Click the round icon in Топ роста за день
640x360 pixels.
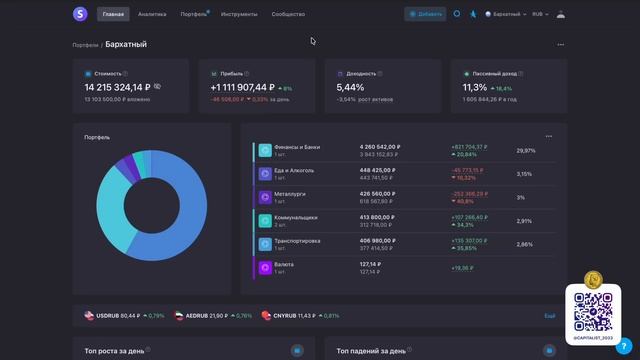coord(297,350)
